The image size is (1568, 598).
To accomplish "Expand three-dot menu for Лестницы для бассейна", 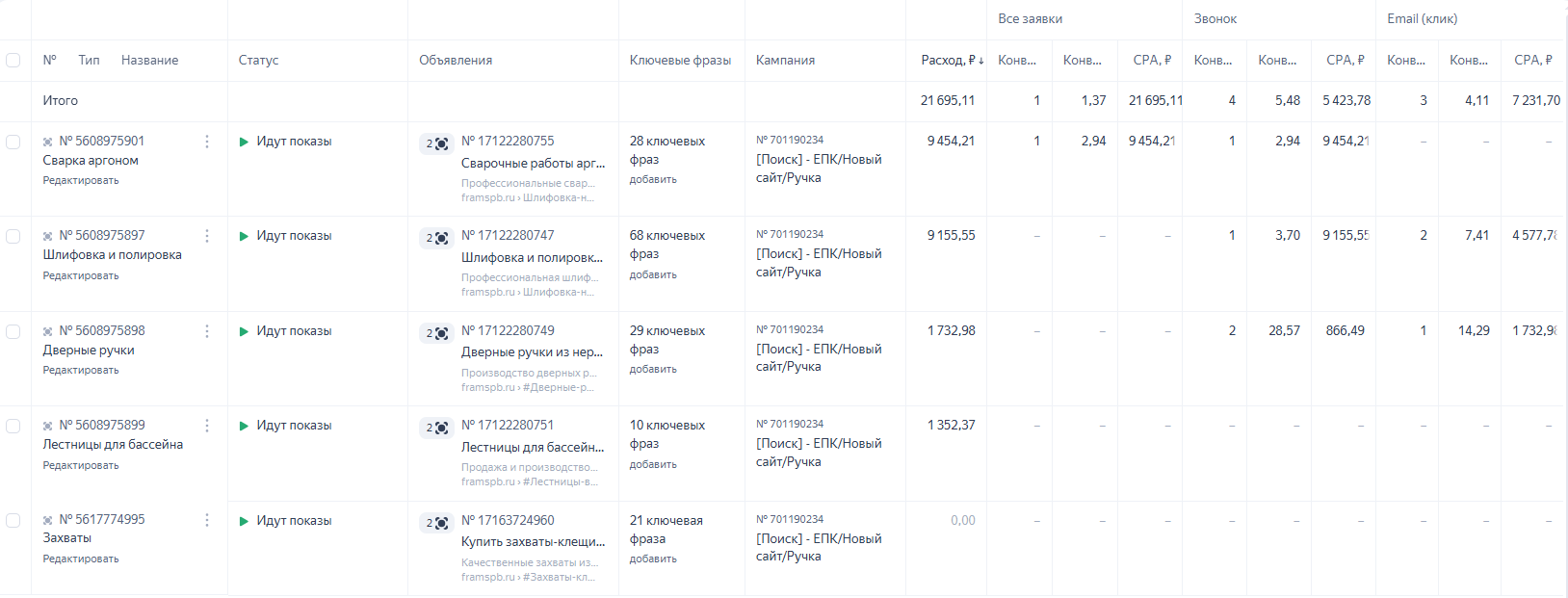I will (x=207, y=426).
